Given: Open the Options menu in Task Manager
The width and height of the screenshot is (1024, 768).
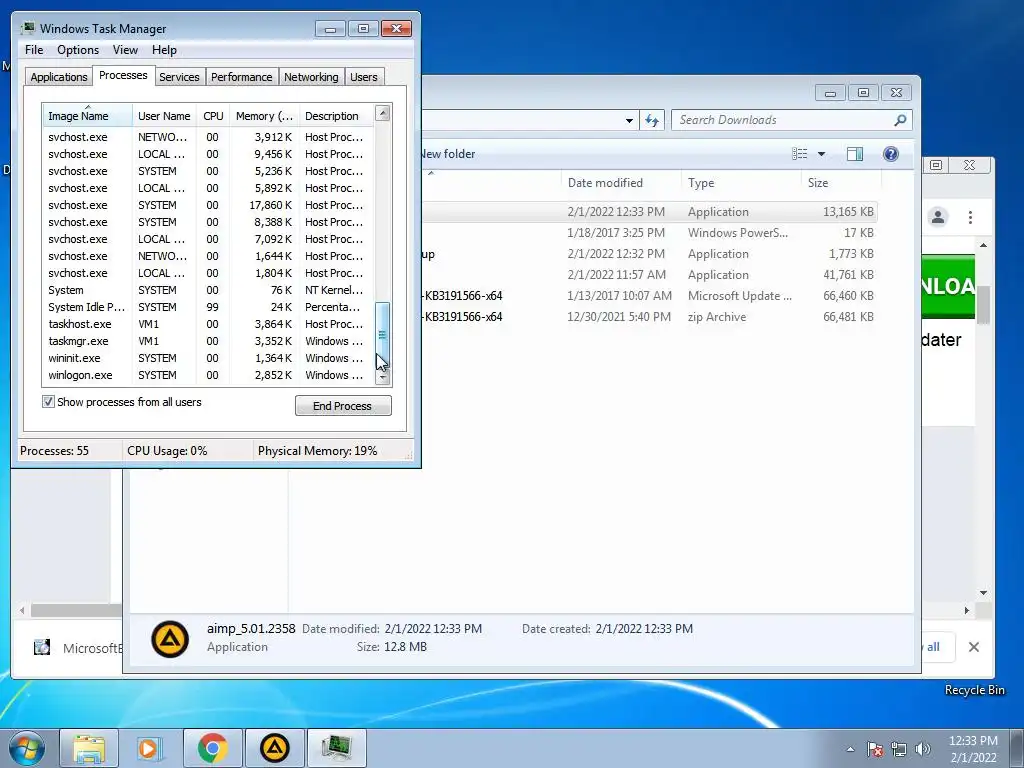Looking at the screenshot, I should coord(78,50).
